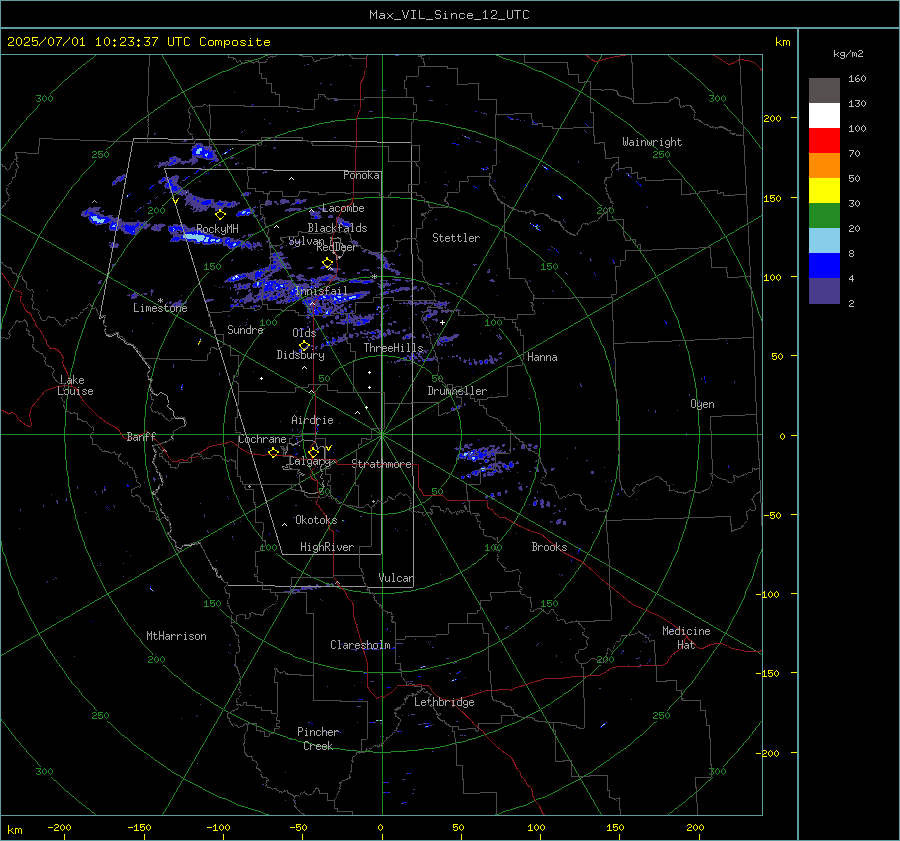Click the Max_VIL_Since_12_UTC title
The image size is (900, 841).
point(449,15)
